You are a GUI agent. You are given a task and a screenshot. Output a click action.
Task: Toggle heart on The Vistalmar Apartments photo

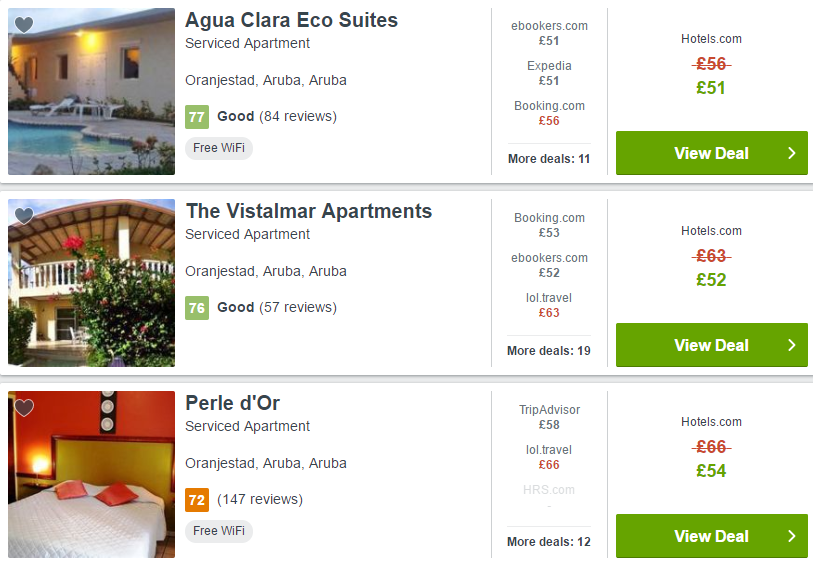[24, 216]
